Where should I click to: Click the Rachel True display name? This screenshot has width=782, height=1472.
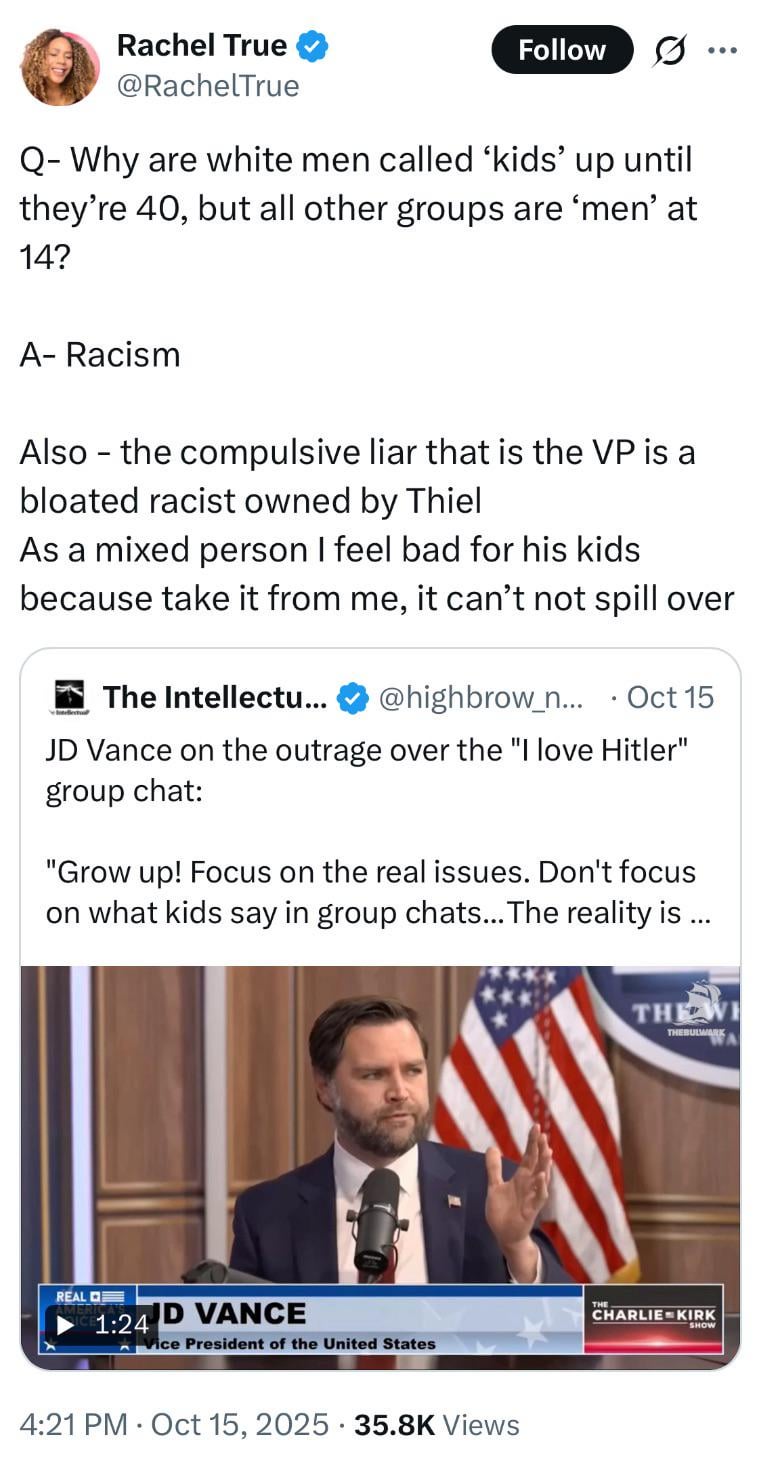(x=202, y=45)
